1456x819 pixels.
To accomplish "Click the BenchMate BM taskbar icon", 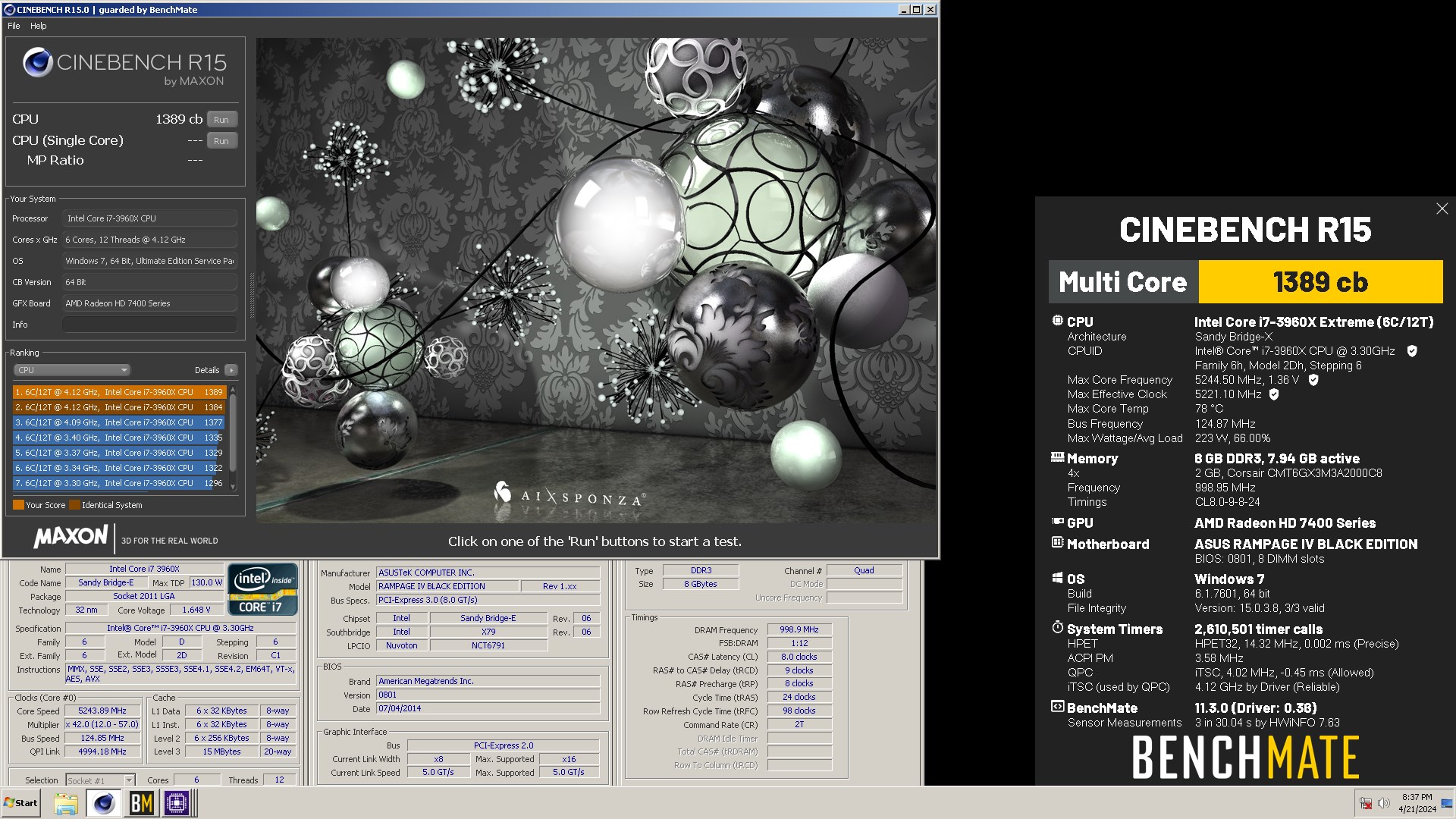I will (x=142, y=804).
